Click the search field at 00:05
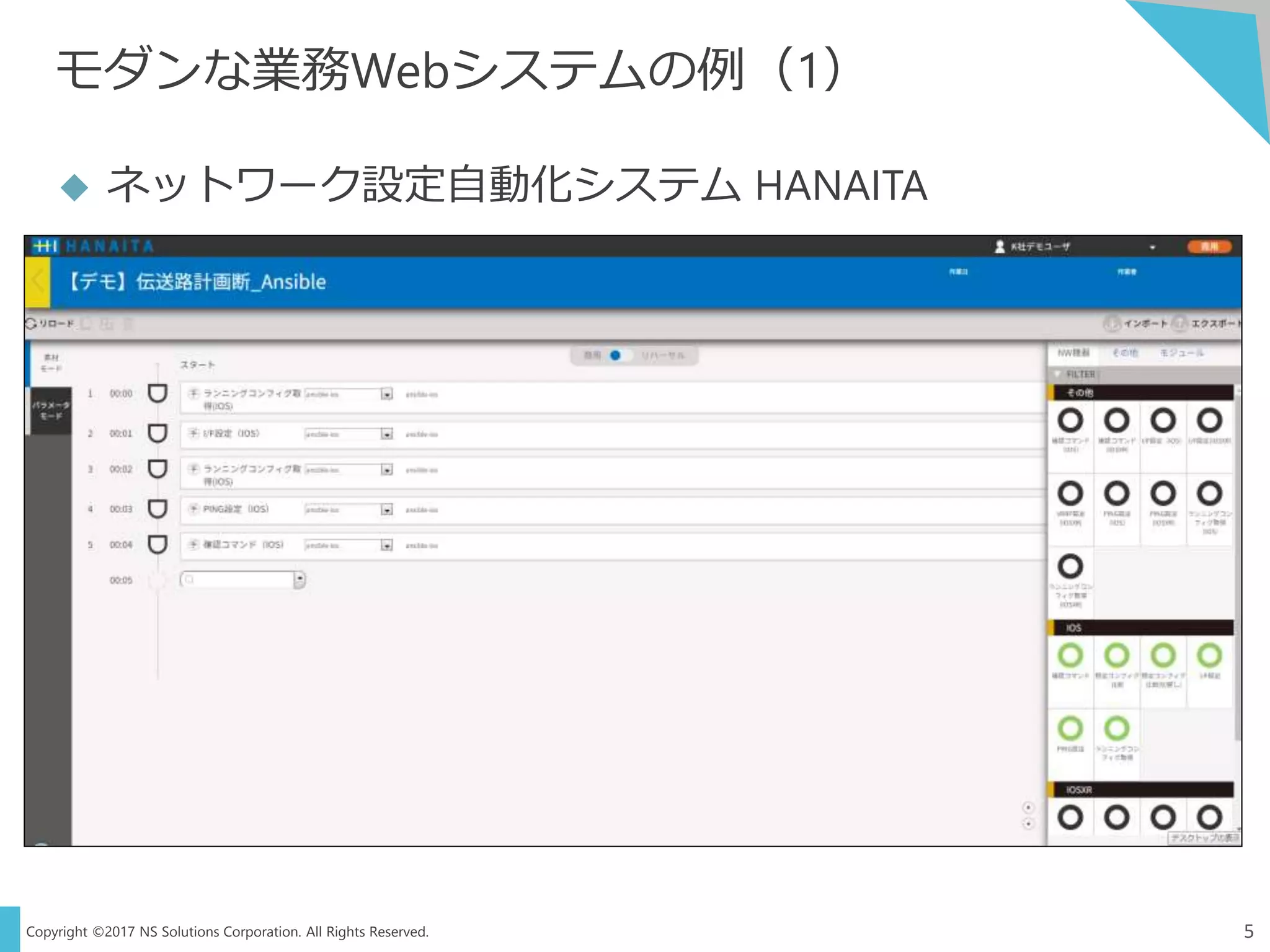 (238, 580)
